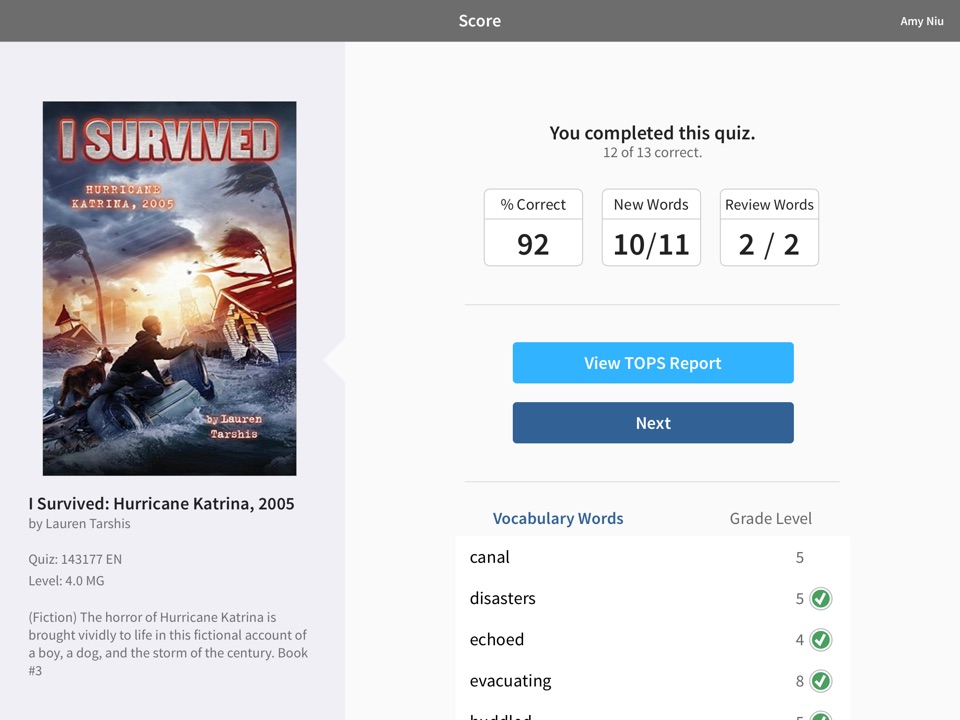
Task: Click the % Correct score box
Action: click(533, 227)
